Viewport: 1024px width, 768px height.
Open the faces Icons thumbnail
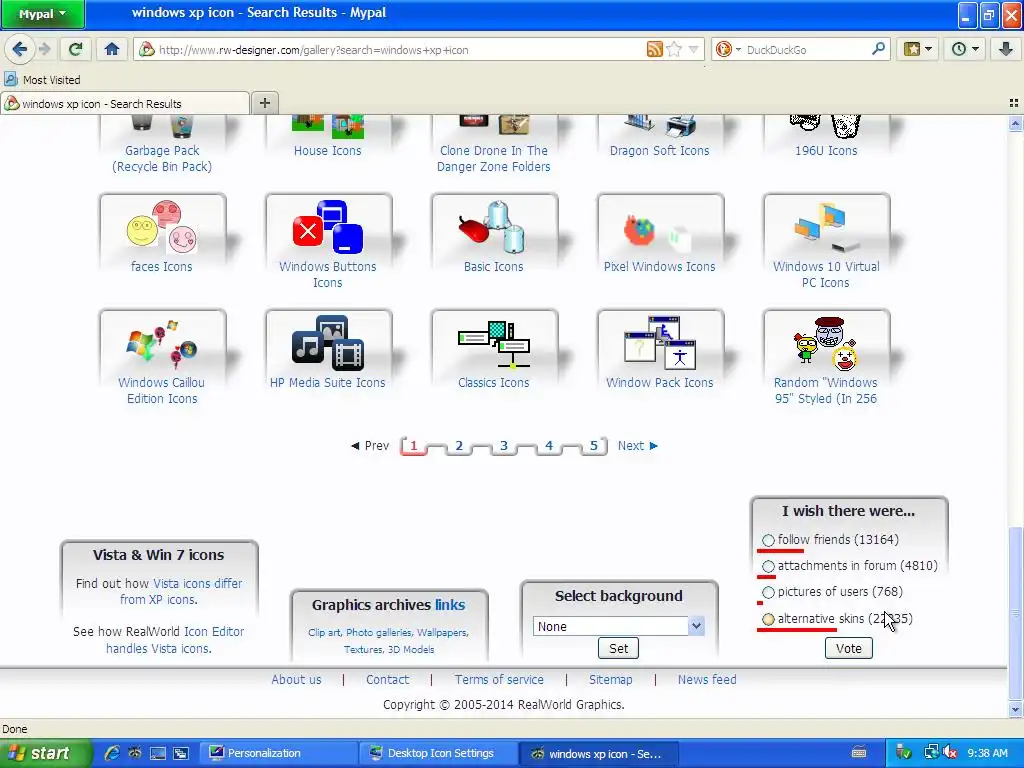163,227
